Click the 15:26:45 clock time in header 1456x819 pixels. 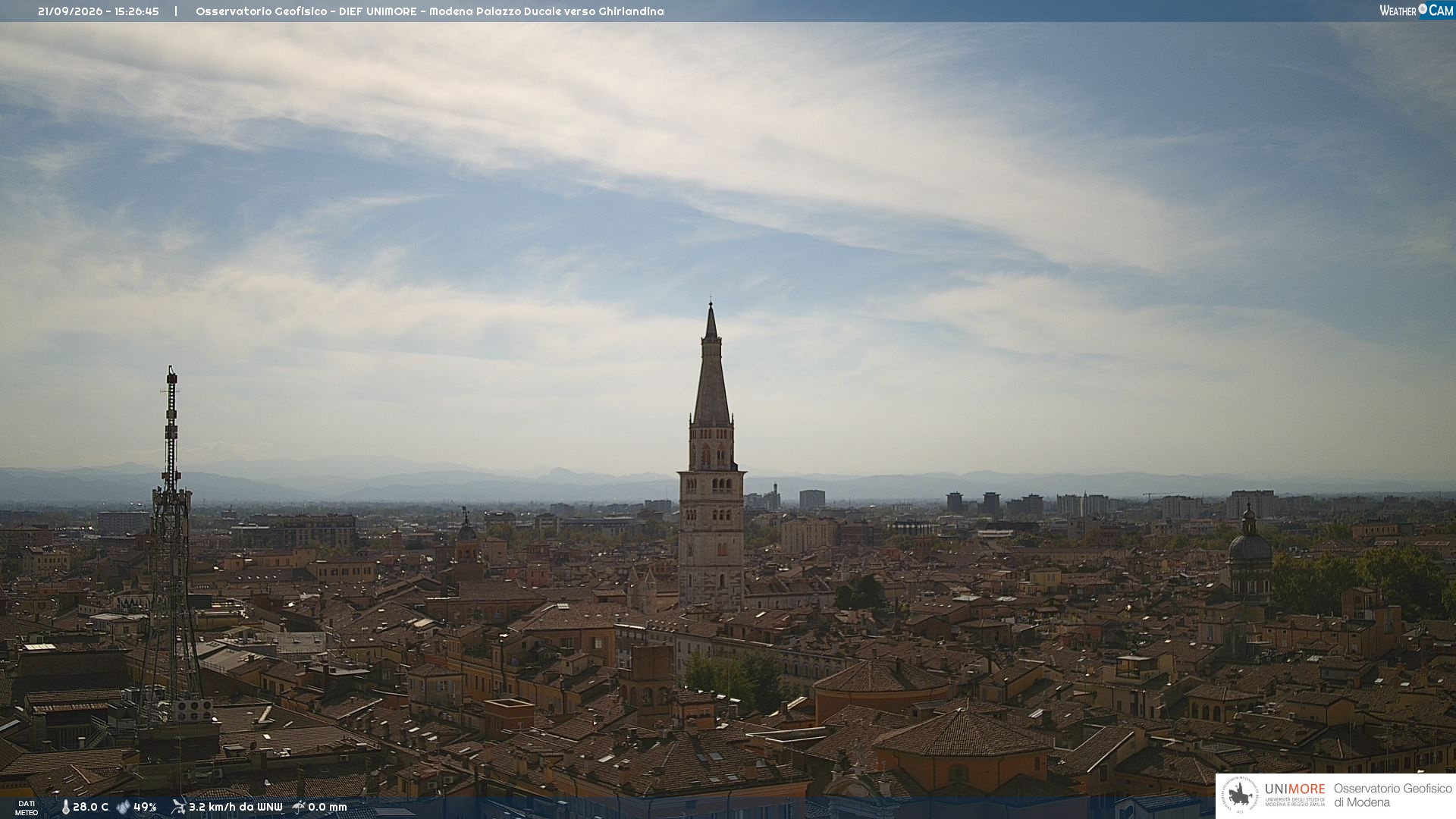(x=136, y=11)
